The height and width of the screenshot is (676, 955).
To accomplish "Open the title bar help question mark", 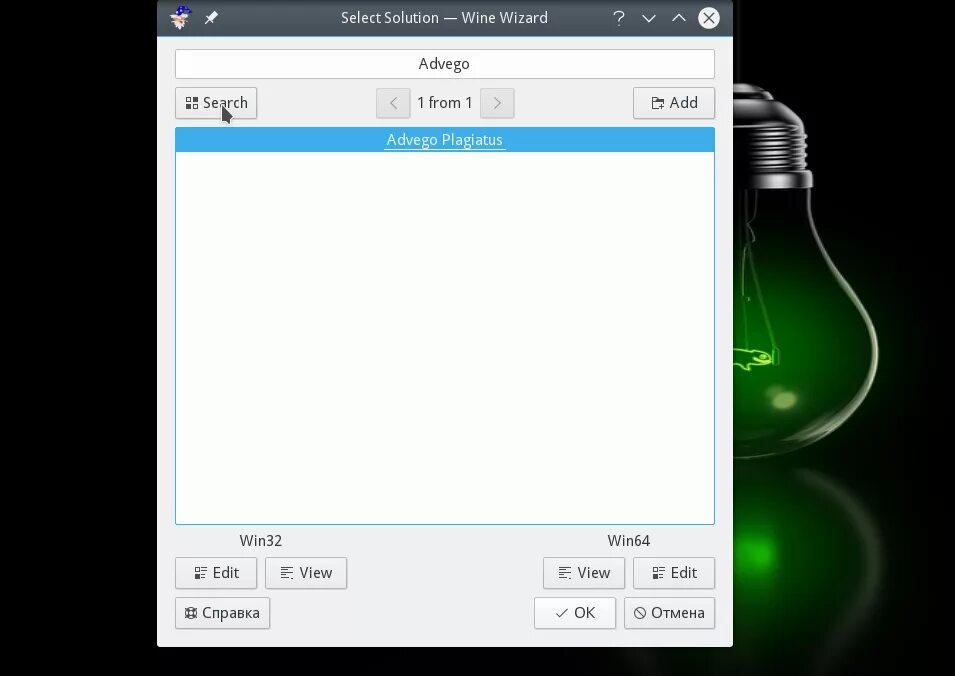I will [619, 18].
